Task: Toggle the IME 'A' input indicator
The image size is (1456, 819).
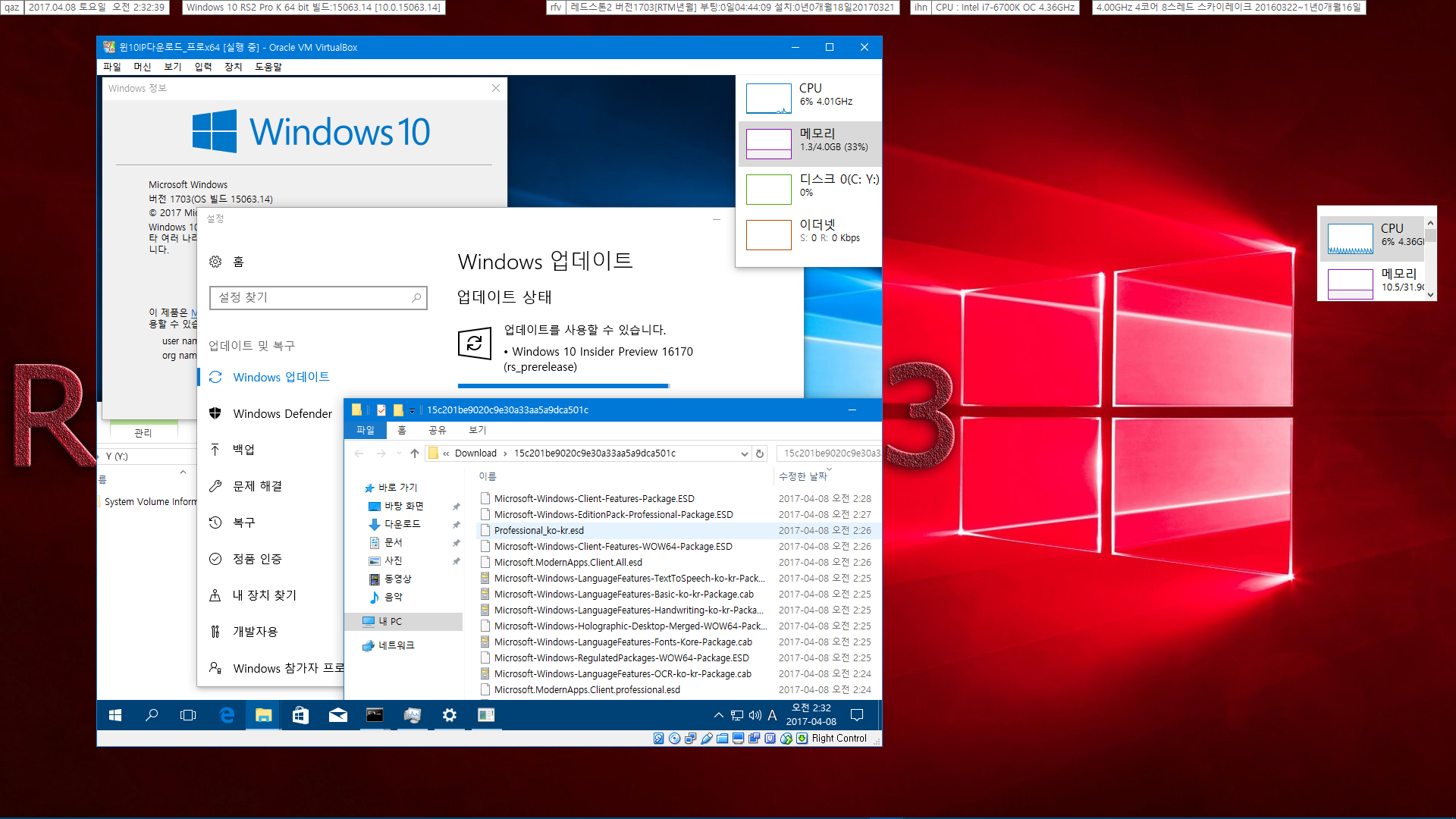Action: [x=772, y=715]
